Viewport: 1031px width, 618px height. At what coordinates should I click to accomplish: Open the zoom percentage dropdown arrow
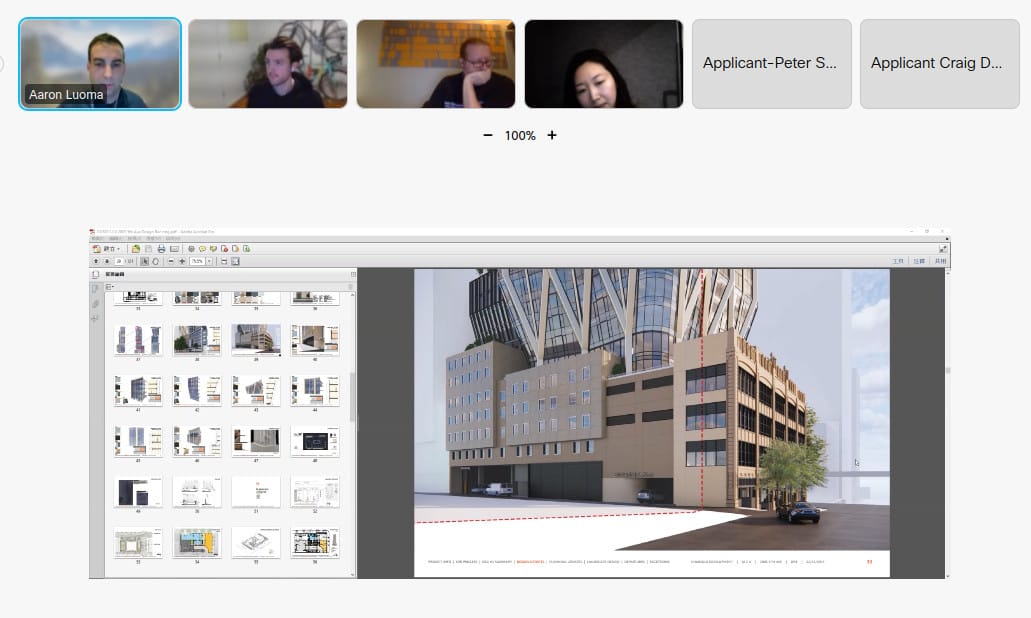[209, 261]
